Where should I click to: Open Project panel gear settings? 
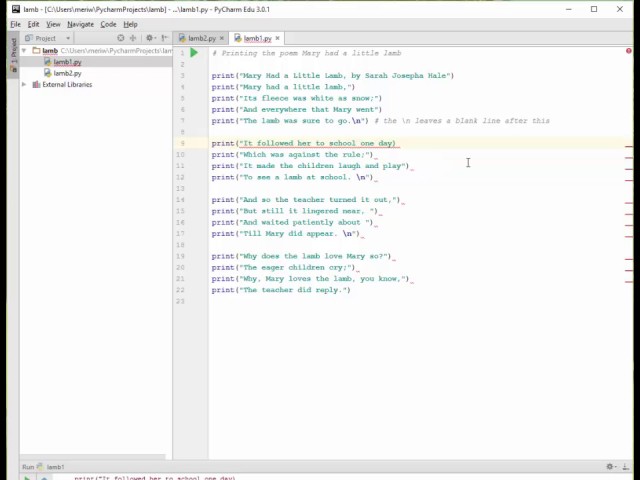pyautogui.click(x=150, y=38)
